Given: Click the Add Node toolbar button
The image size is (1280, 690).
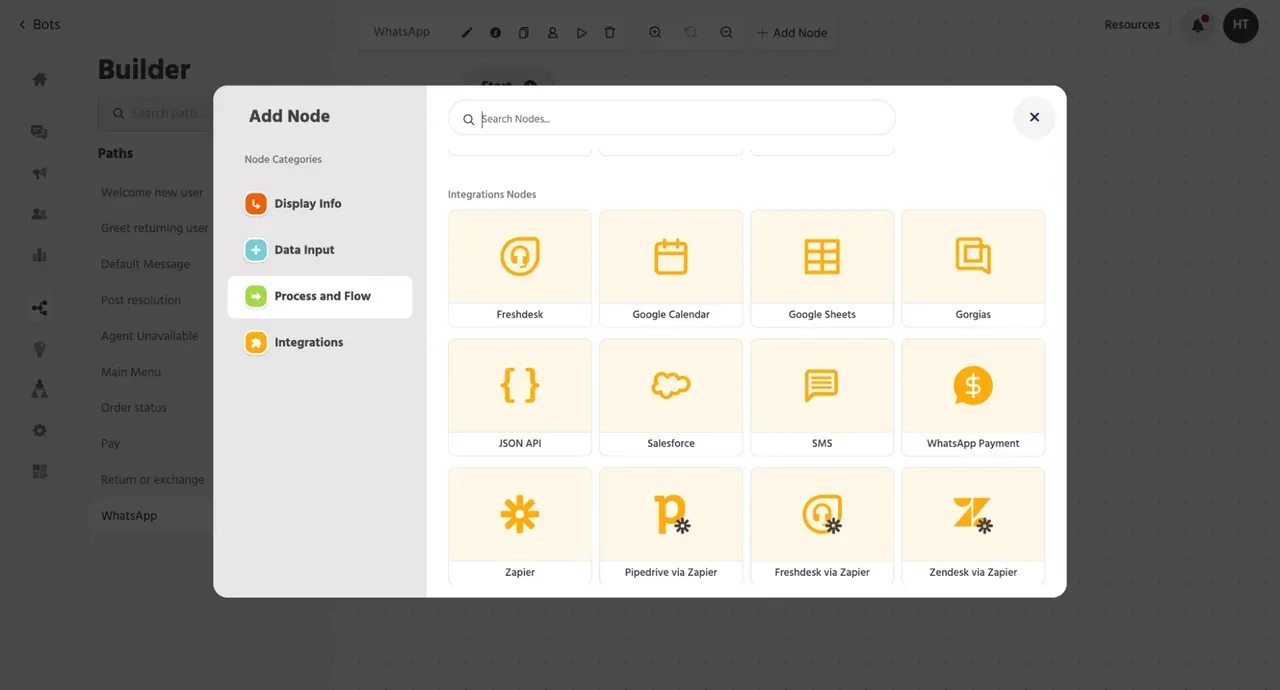Looking at the screenshot, I should point(792,33).
